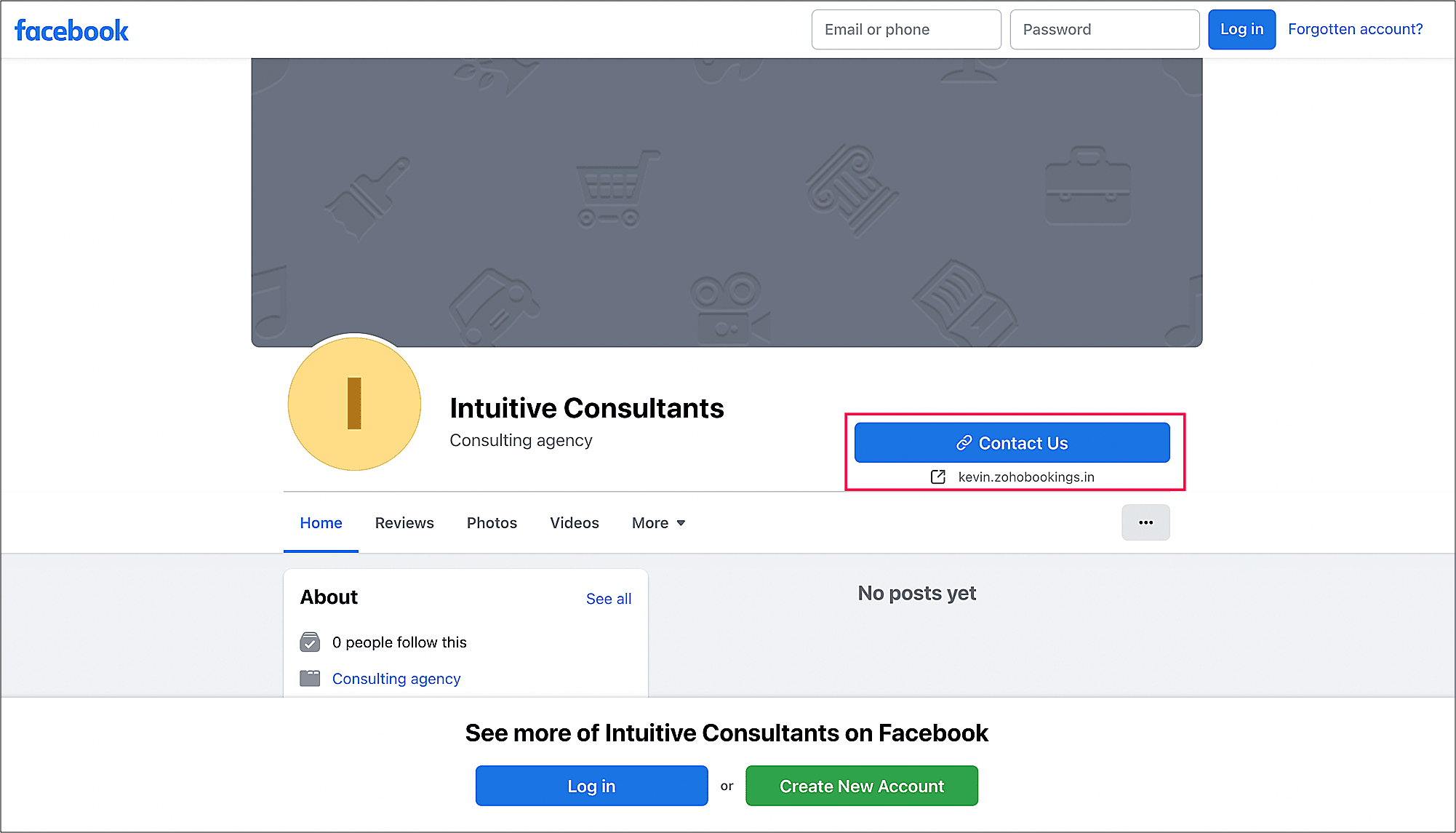Click the chain-link icon on Contact Us
This screenshot has height=833, width=1456.
click(x=964, y=443)
